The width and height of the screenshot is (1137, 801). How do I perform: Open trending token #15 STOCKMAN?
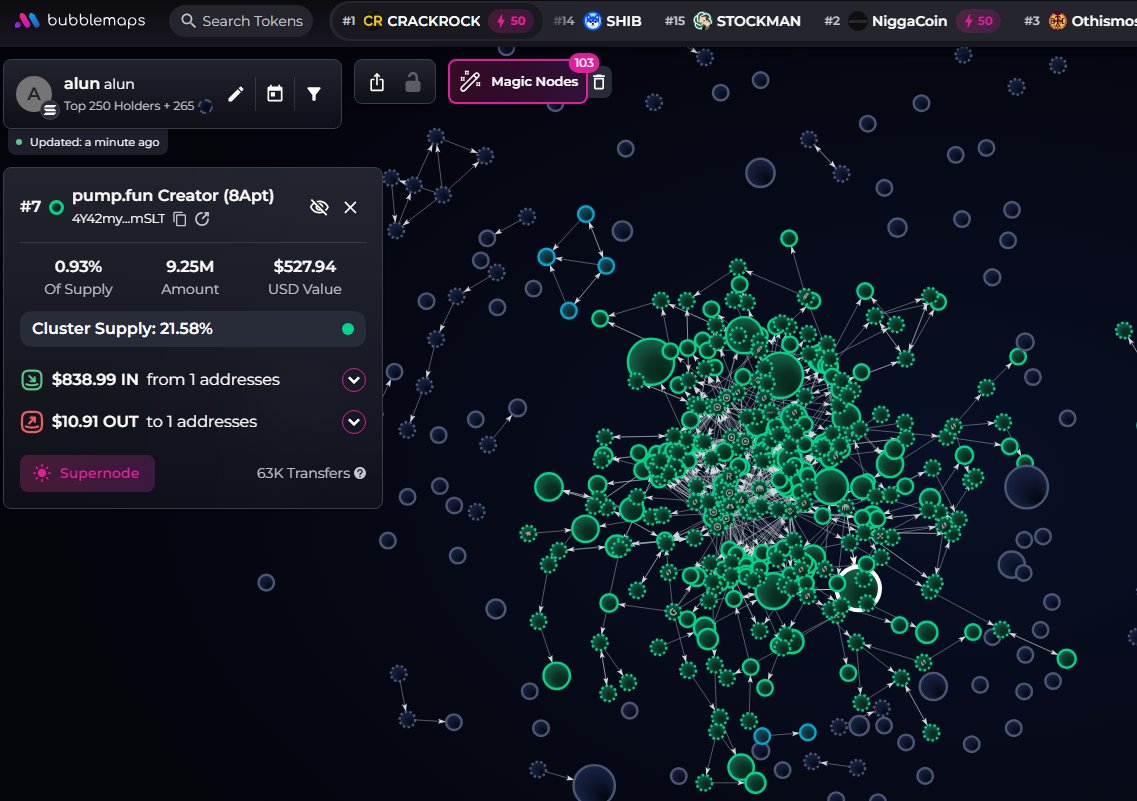click(x=732, y=21)
